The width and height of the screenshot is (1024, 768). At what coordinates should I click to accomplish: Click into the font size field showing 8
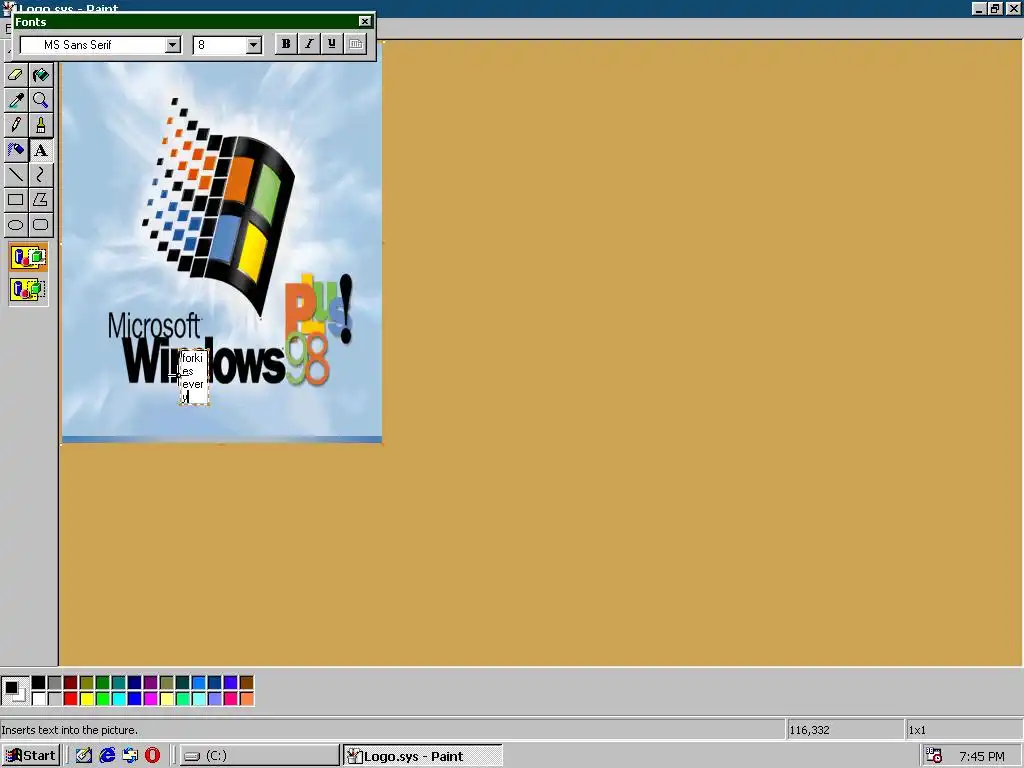tap(219, 44)
